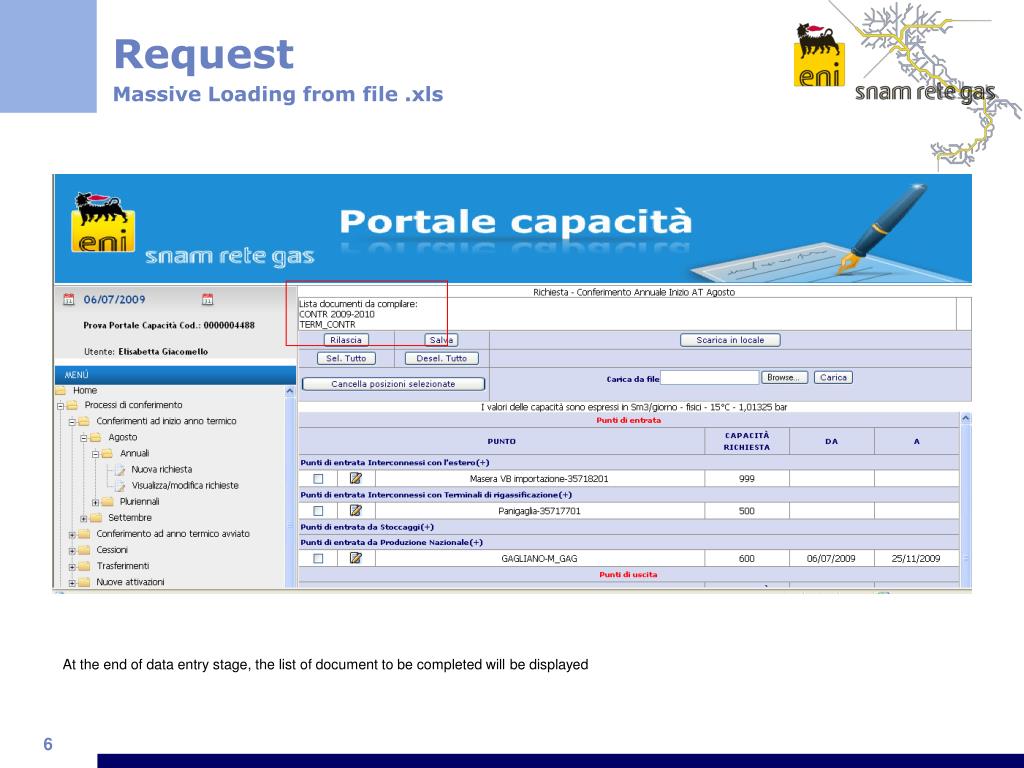
Task: Open Nuova richiesta menu entry
Action: click(x=161, y=470)
